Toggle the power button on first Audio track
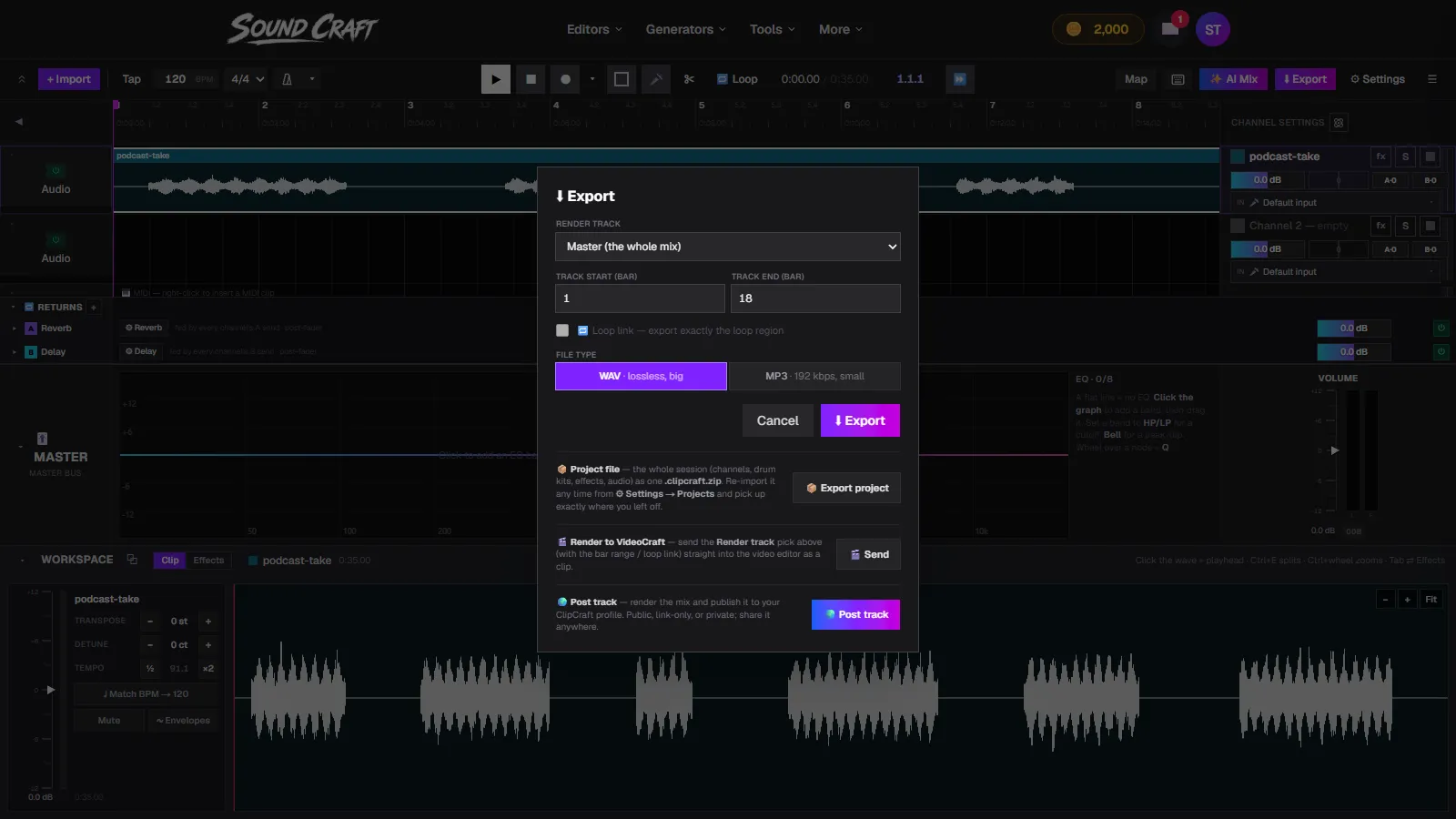Viewport: 1456px width, 819px height. coord(56,171)
